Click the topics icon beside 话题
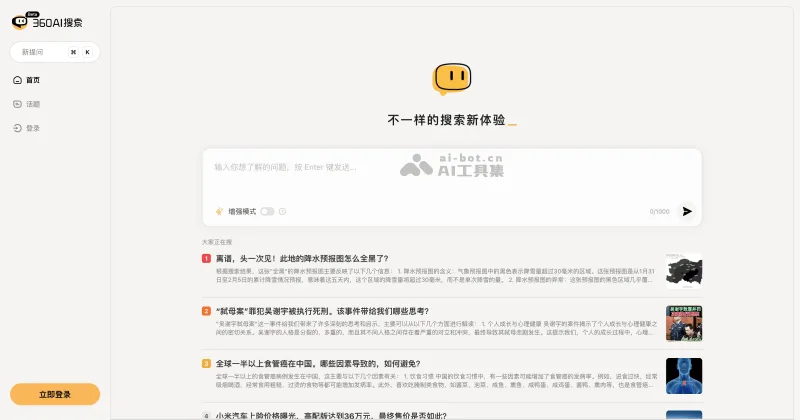Screen dimensions: 800x420 17,104
